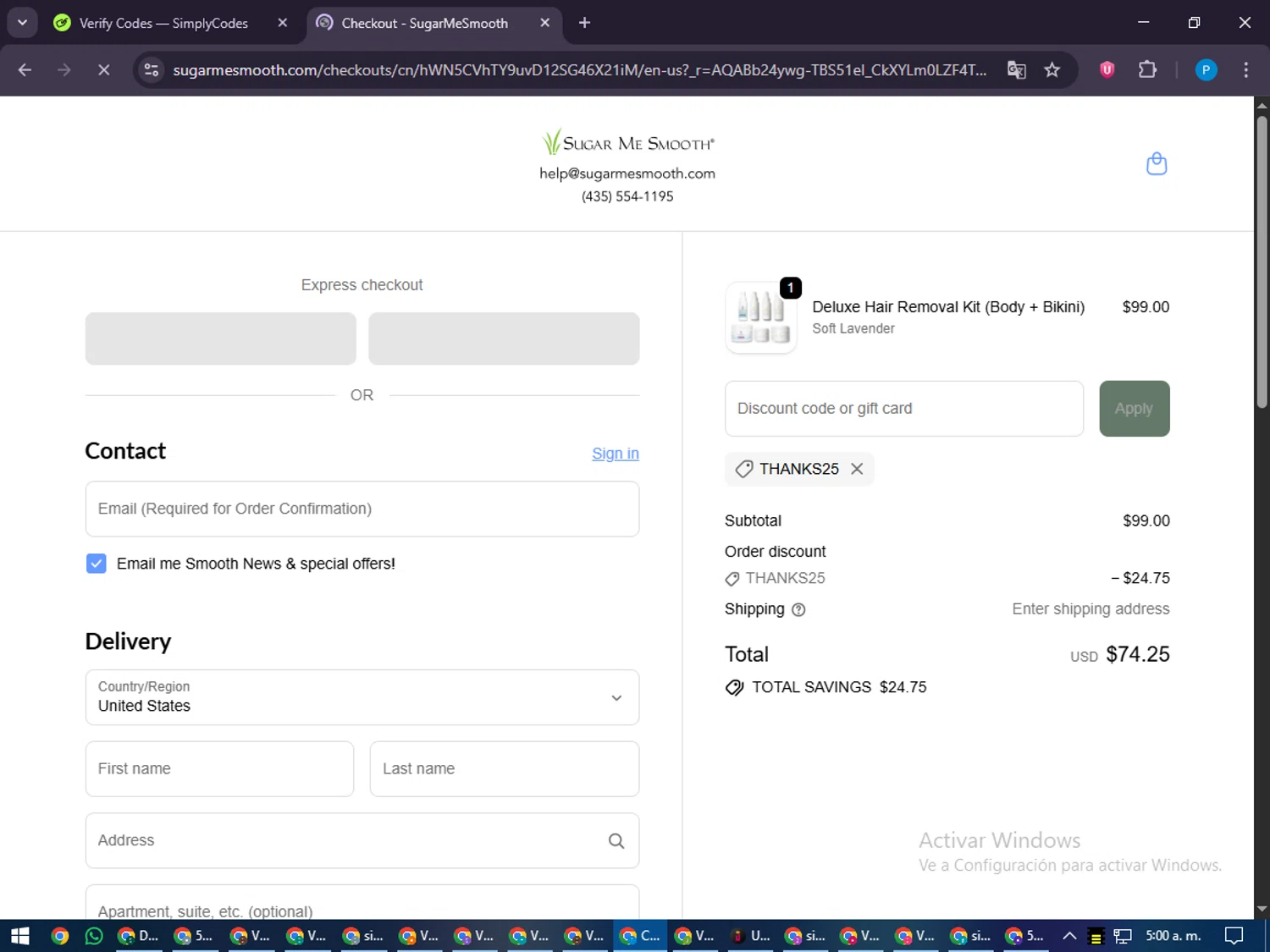Focus the First name field
The image size is (1270, 952).
pos(219,768)
